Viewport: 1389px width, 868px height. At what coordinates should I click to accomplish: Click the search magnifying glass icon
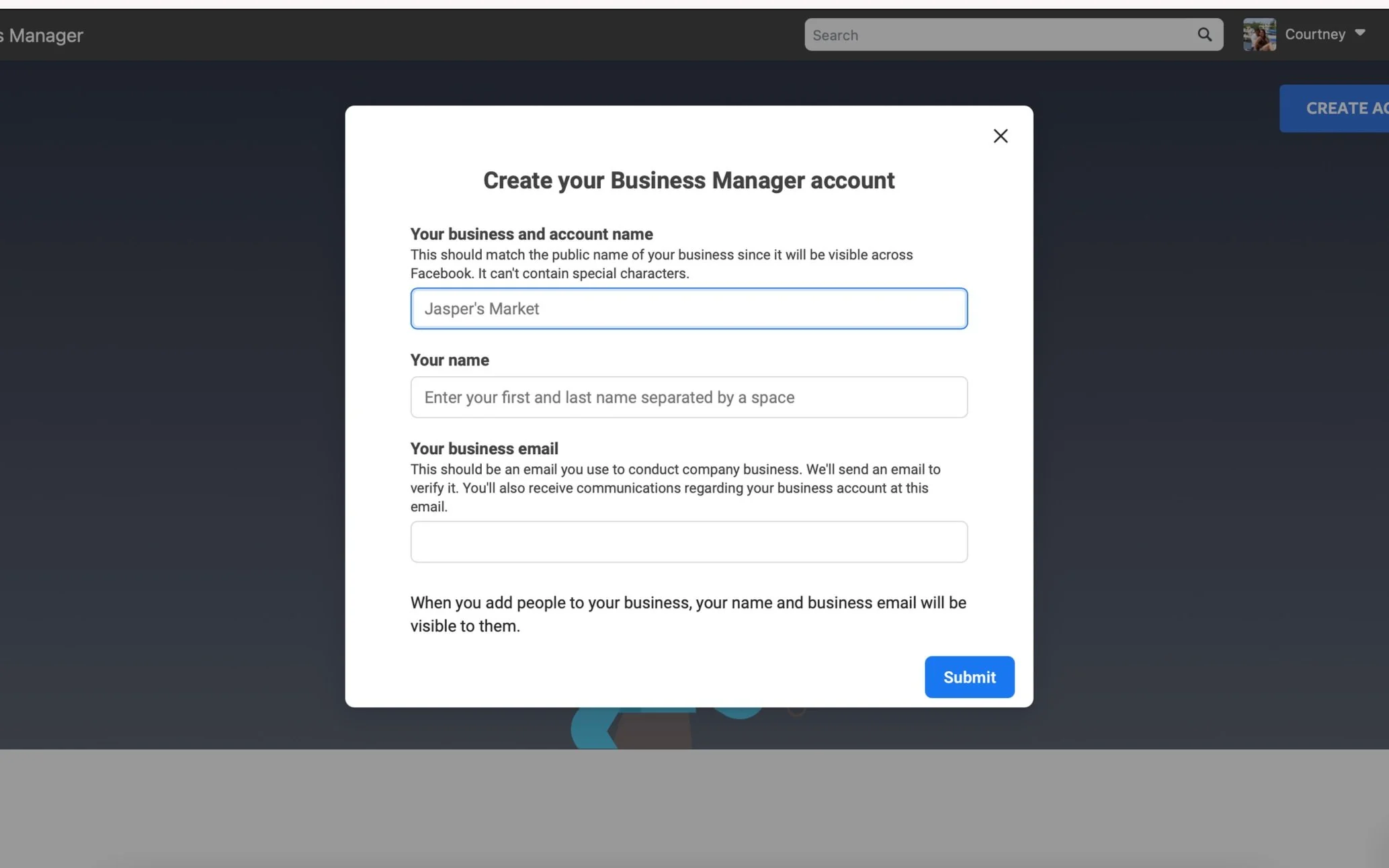(x=1205, y=34)
